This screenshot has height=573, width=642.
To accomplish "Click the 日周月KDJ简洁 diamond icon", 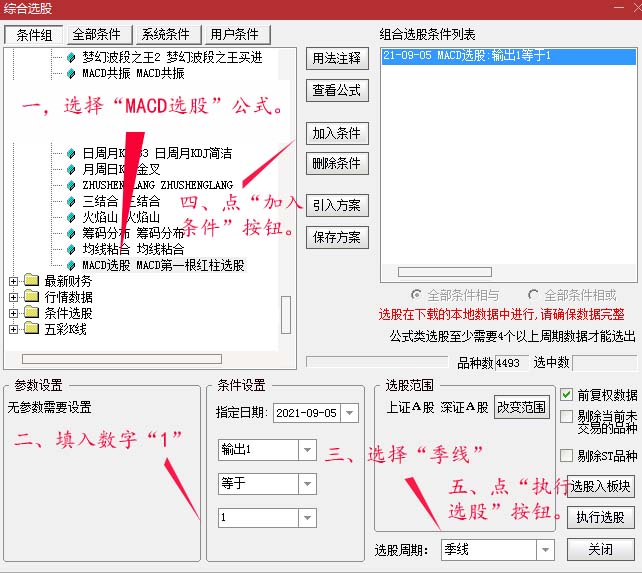I will click(71, 154).
